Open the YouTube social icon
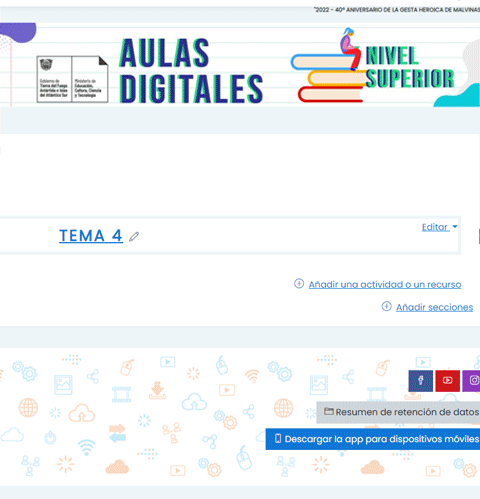This screenshot has width=480, height=499. coord(448,381)
